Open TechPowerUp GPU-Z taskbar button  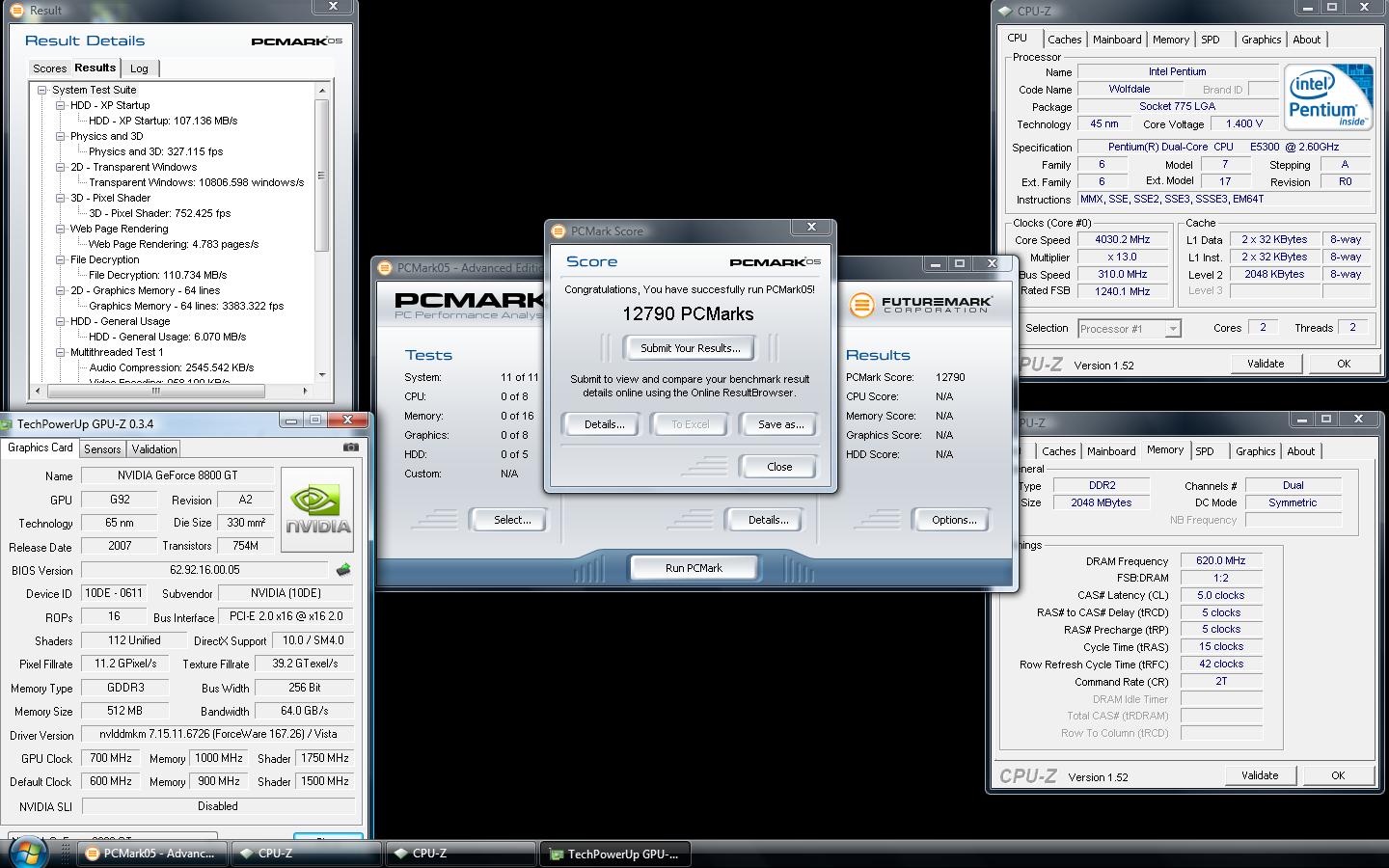pos(614,854)
